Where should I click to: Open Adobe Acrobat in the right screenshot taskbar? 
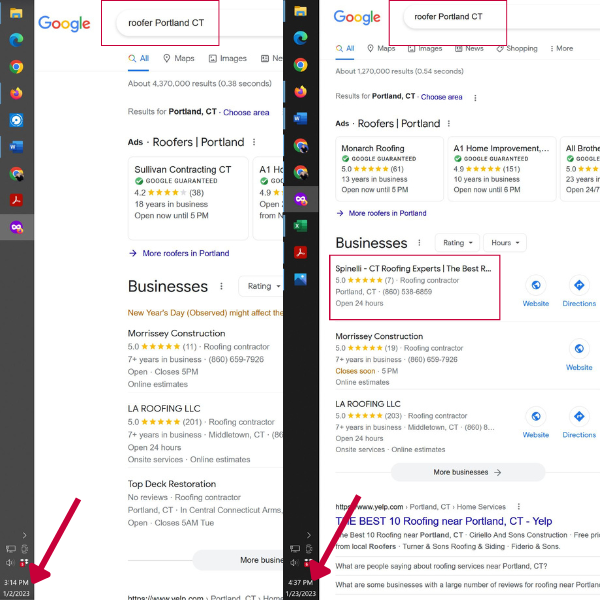pos(300,253)
